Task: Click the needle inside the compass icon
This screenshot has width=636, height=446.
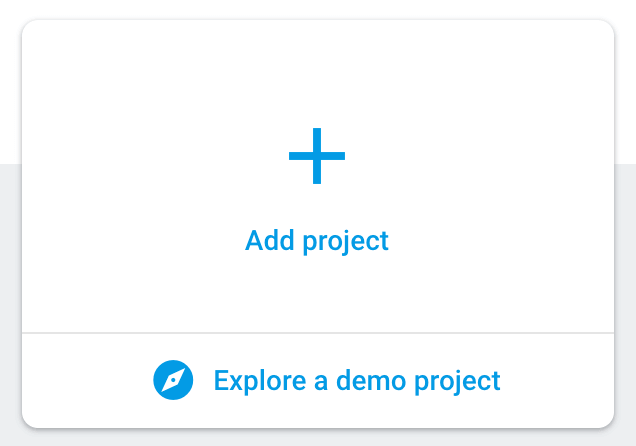Action: tap(173, 380)
